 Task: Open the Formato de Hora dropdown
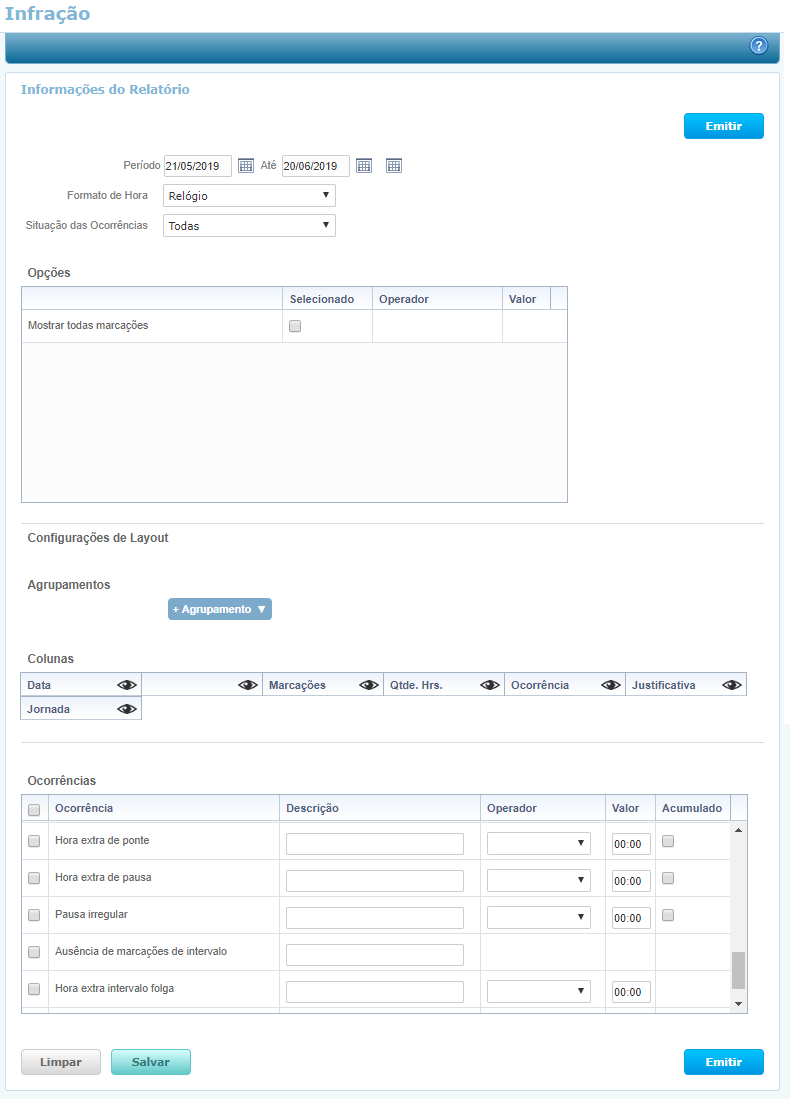[249, 196]
